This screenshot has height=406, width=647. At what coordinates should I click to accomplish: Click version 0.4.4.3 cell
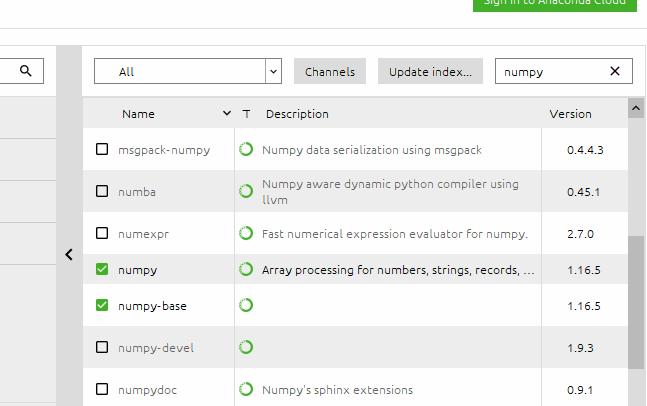pyautogui.click(x=585, y=150)
